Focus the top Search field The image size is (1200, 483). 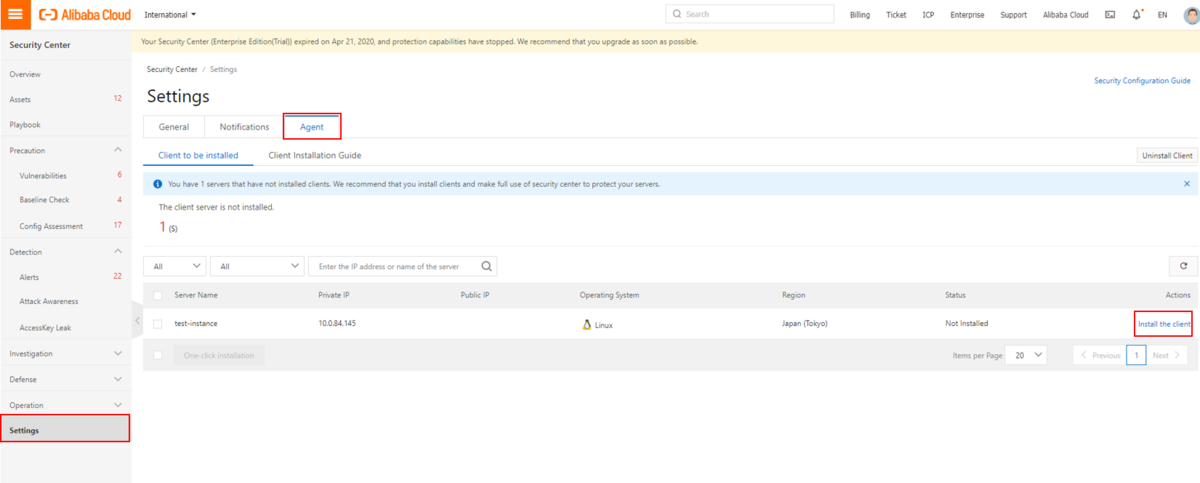(x=750, y=14)
